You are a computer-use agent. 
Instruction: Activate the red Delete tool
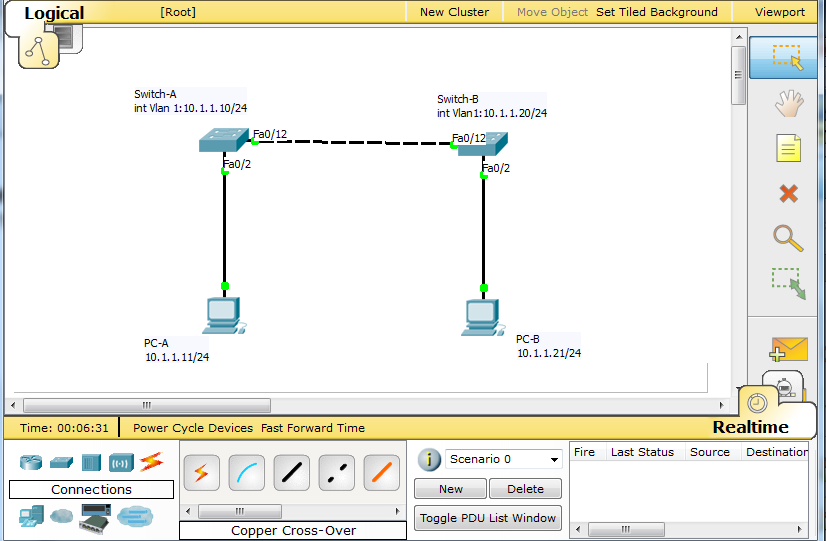click(788, 193)
